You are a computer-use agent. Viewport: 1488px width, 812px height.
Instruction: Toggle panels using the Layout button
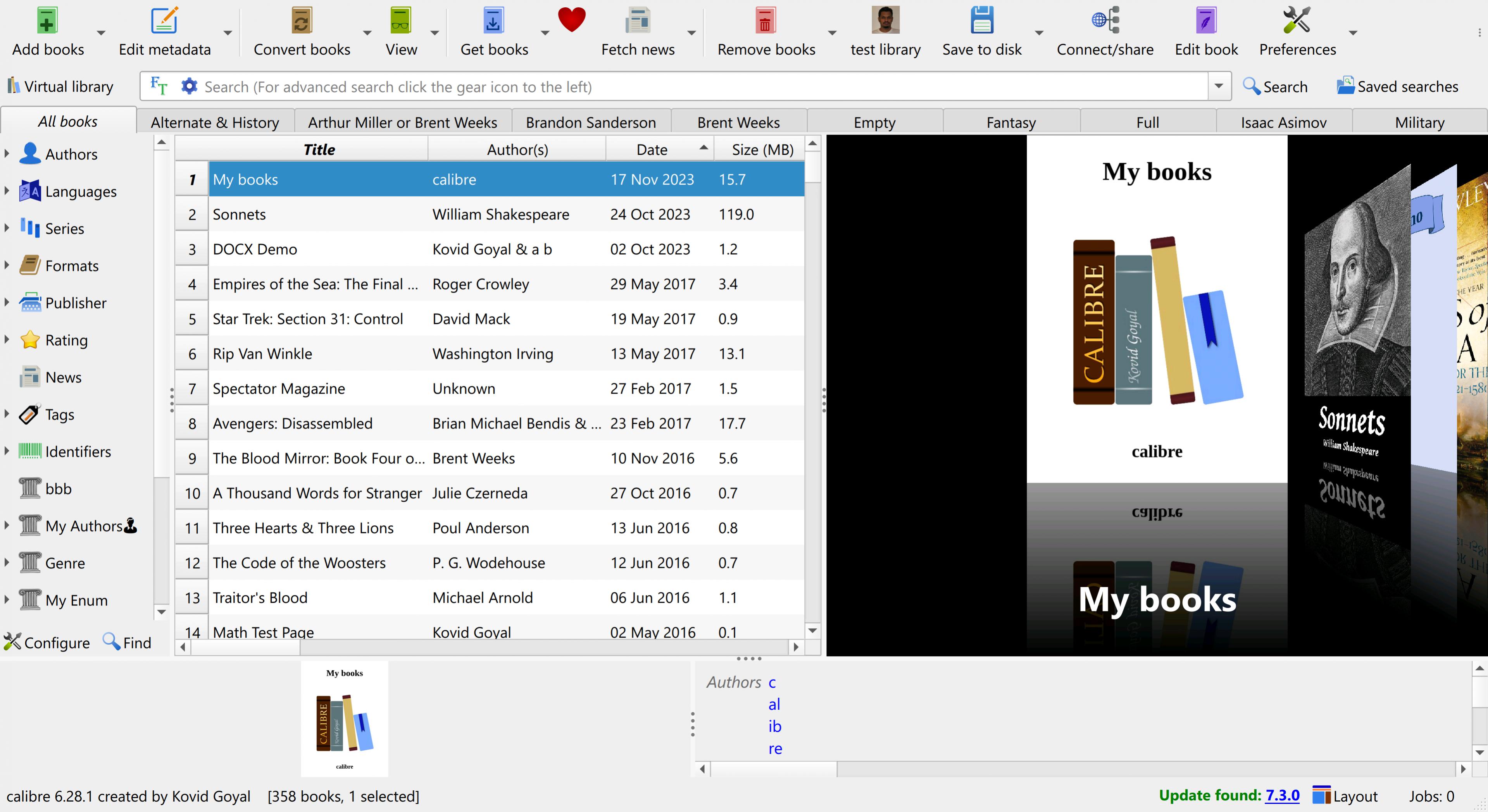click(x=1345, y=797)
